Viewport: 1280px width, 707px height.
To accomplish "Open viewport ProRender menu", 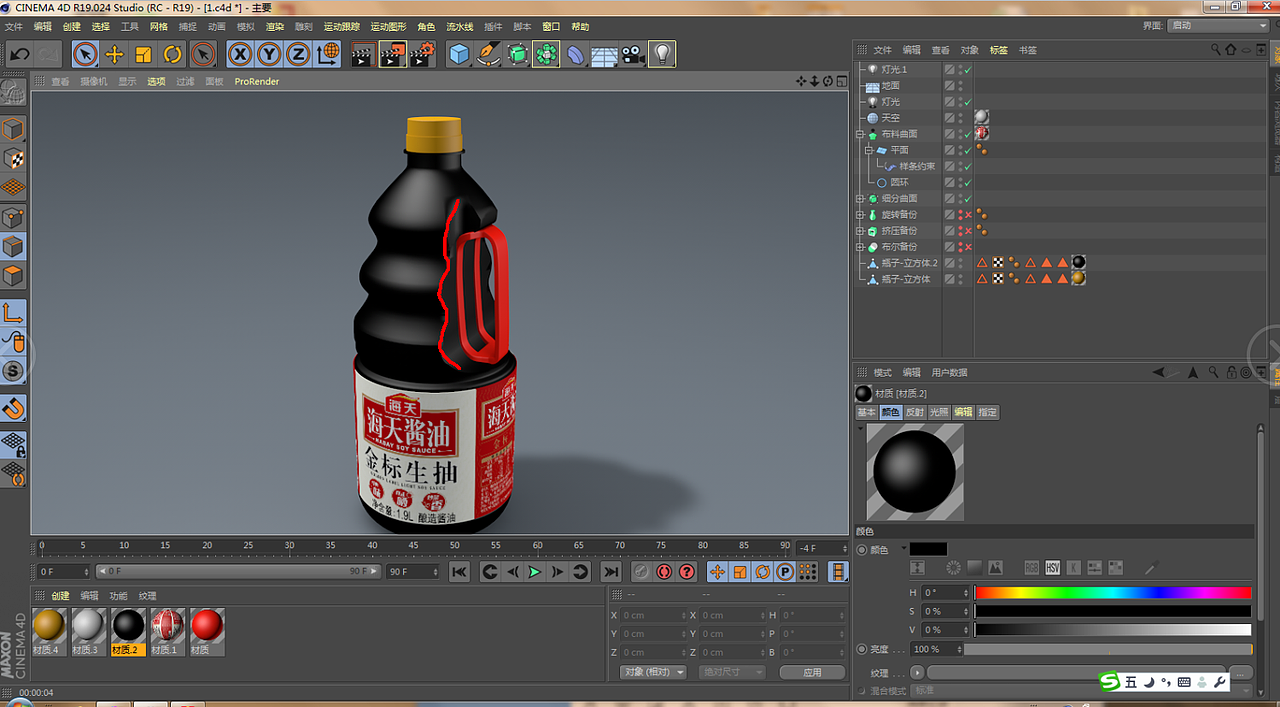I will 257,81.
